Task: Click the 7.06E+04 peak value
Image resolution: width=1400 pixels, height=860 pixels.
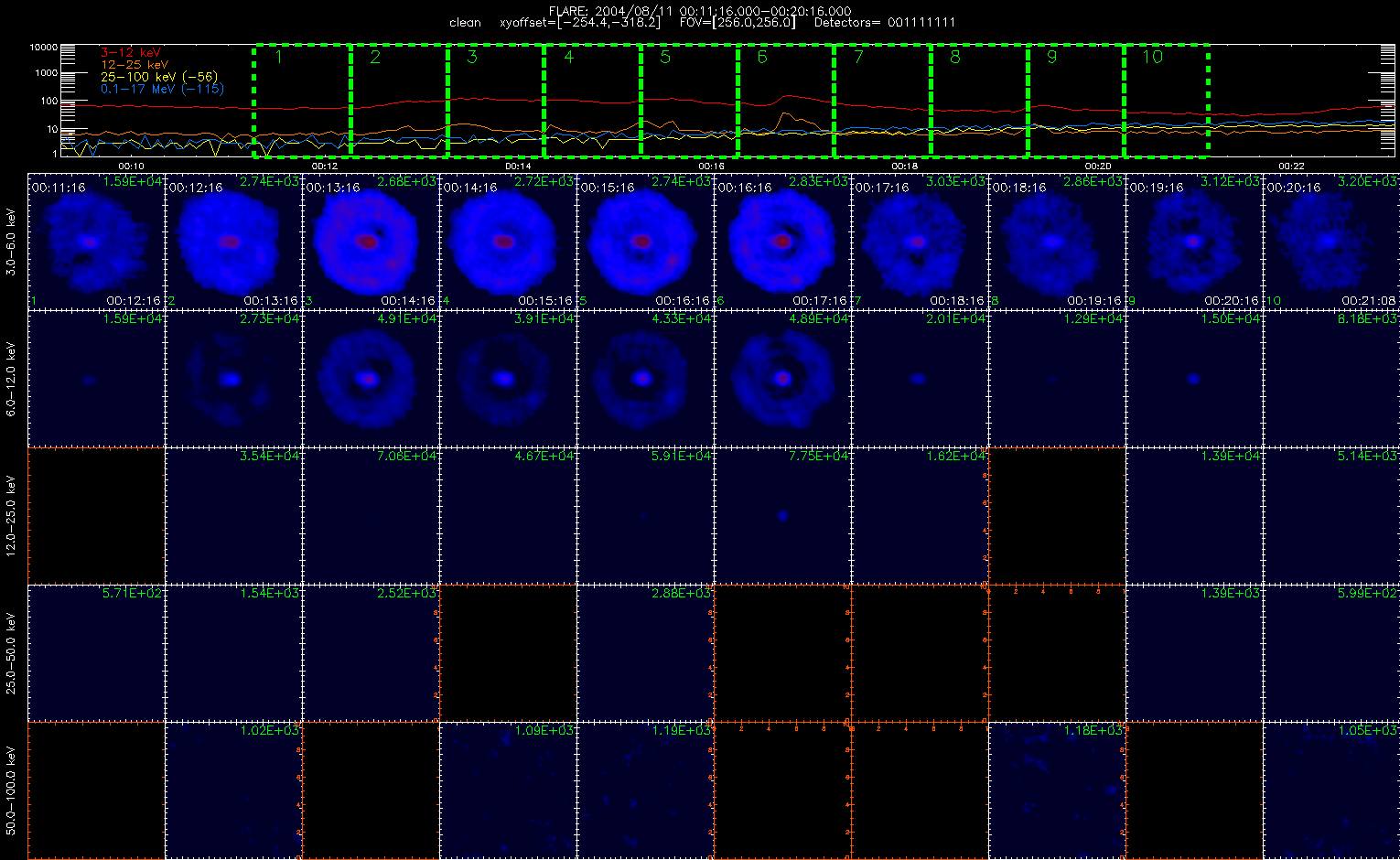Action: click(406, 456)
